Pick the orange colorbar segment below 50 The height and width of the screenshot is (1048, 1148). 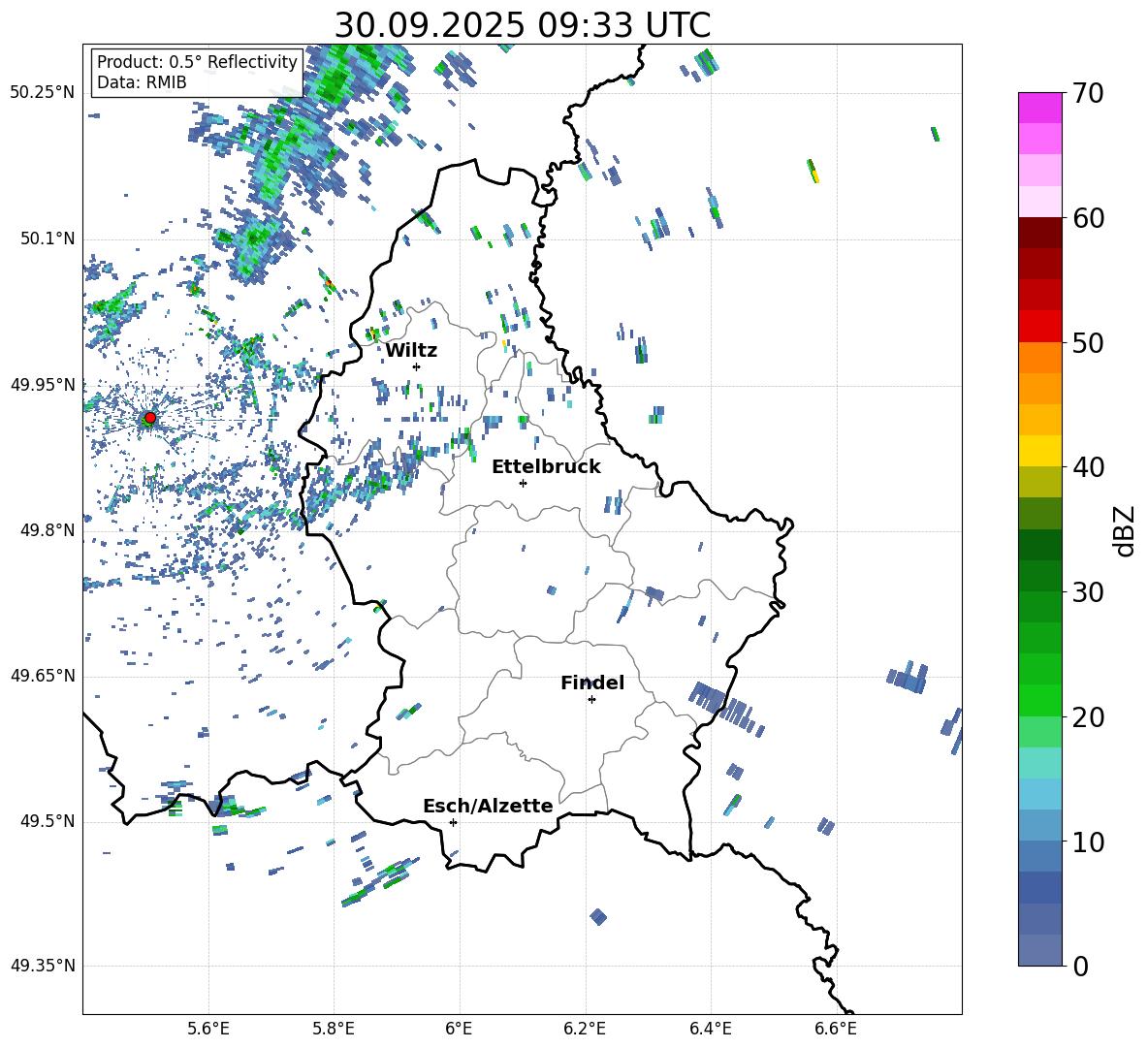(1039, 358)
